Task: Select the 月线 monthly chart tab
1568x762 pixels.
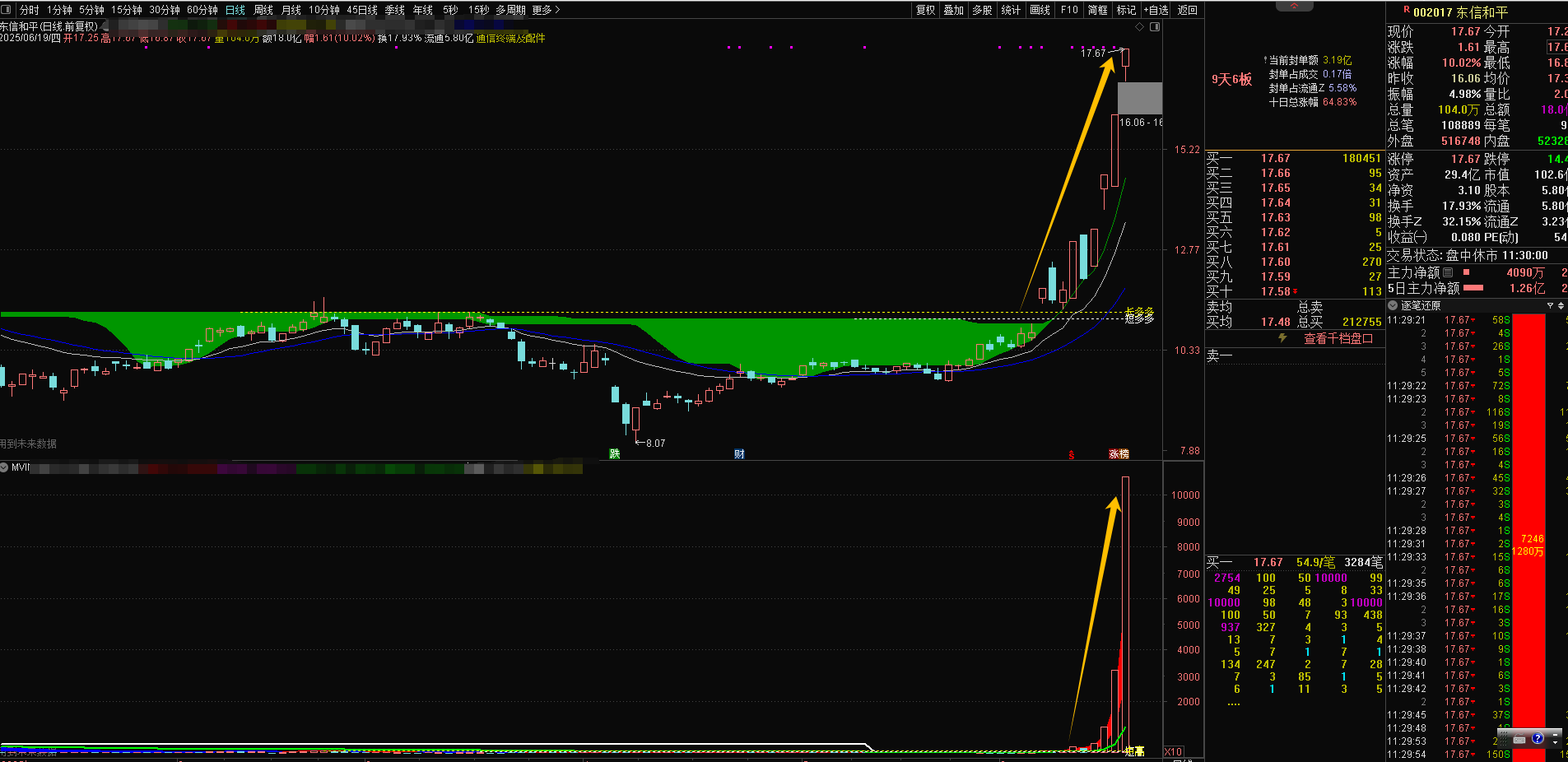Action: coord(291,10)
